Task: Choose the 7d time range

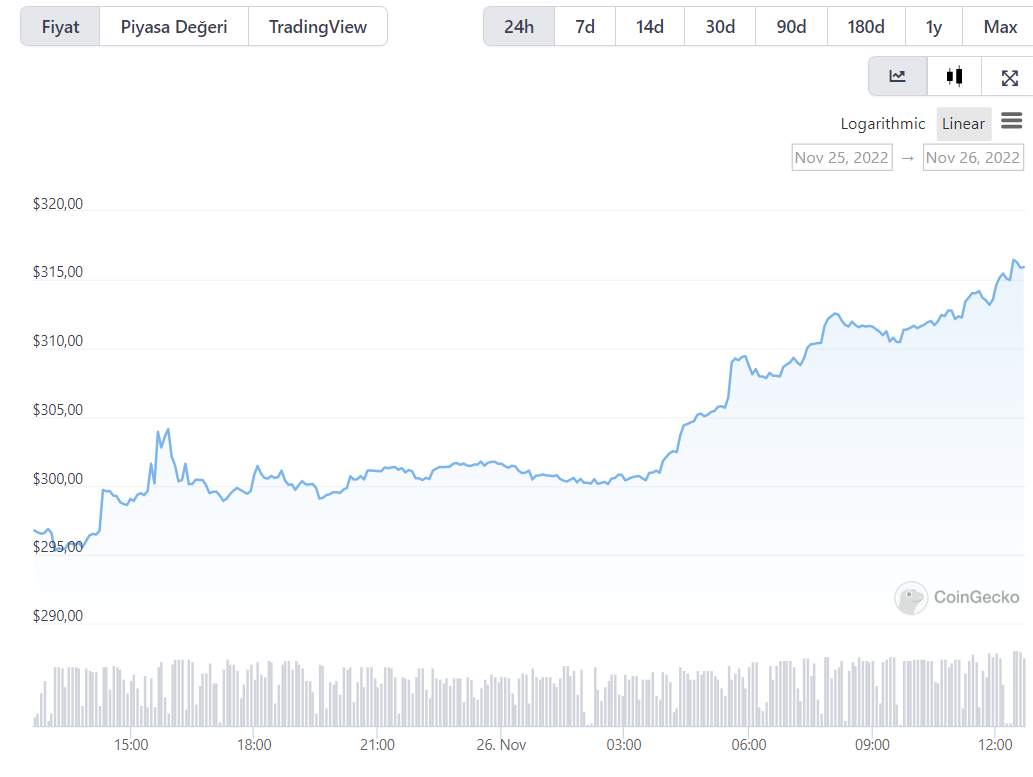Action: (x=585, y=27)
